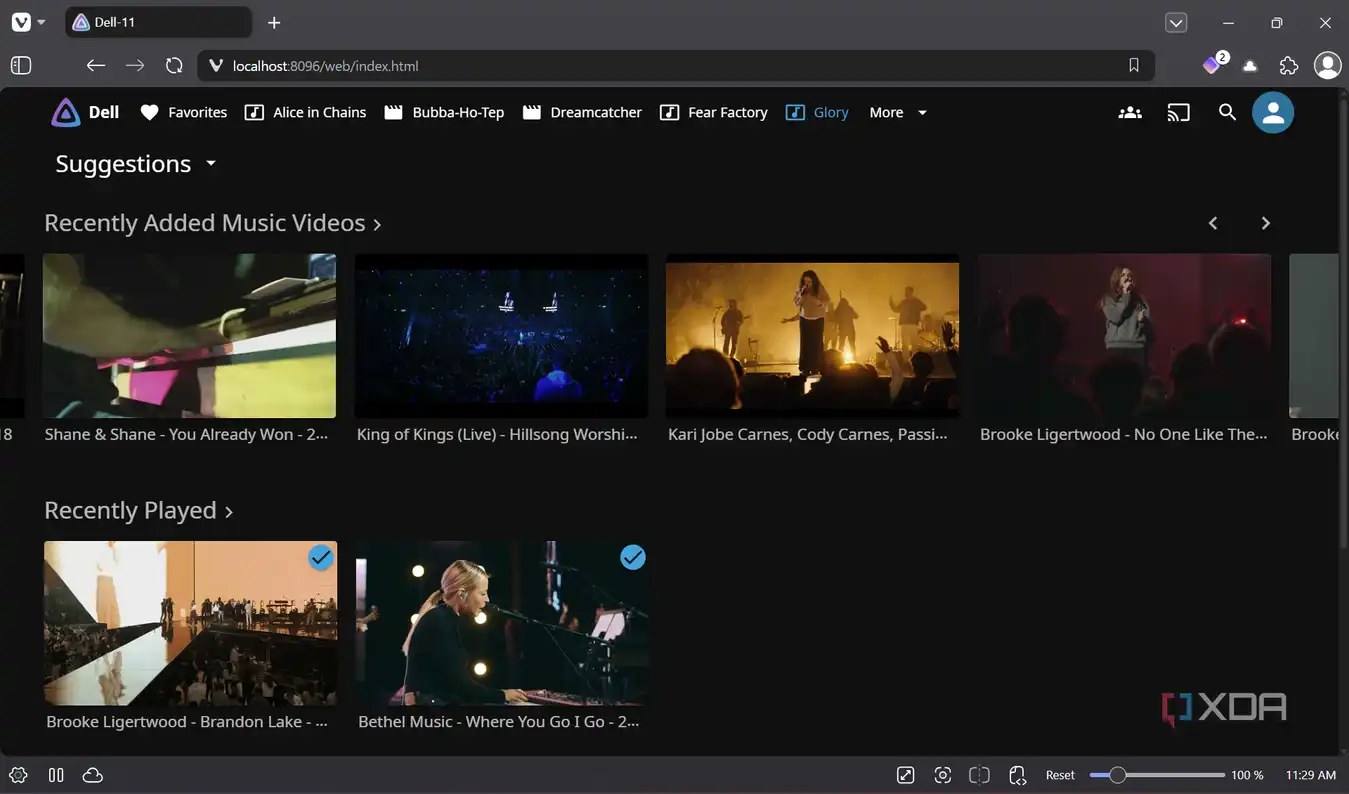This screenshot has height=794, width=1349.
Task: Show previous recently added videos
Action: click(x=1213, y=223)
